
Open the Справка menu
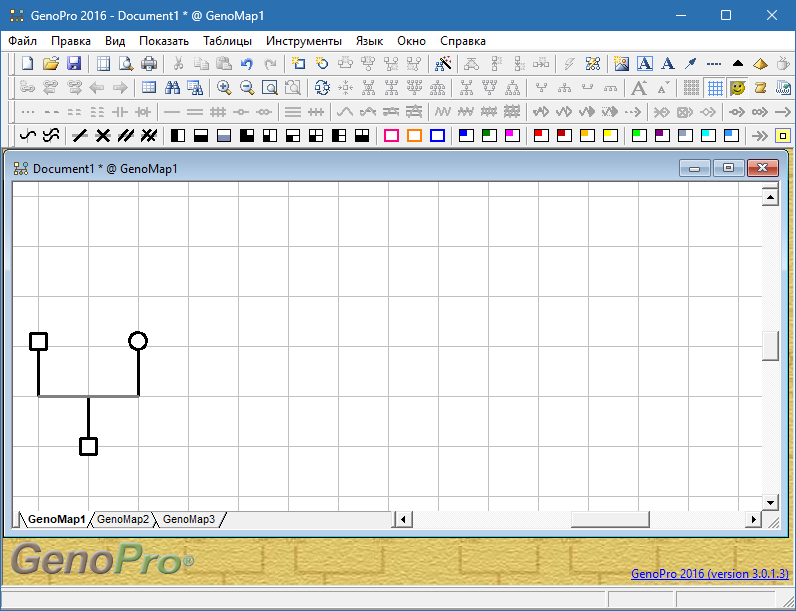coord(463,41)
